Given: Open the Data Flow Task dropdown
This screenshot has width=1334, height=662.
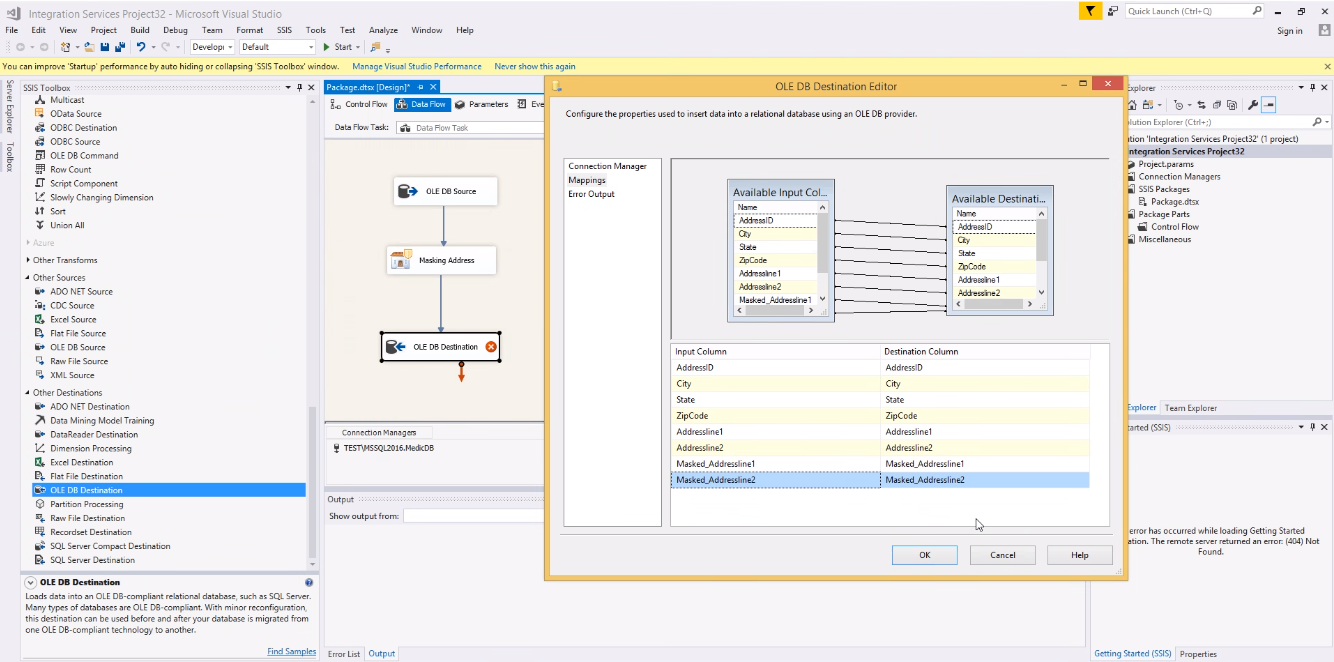Looking at the screenshot, I should pos(469,128).
